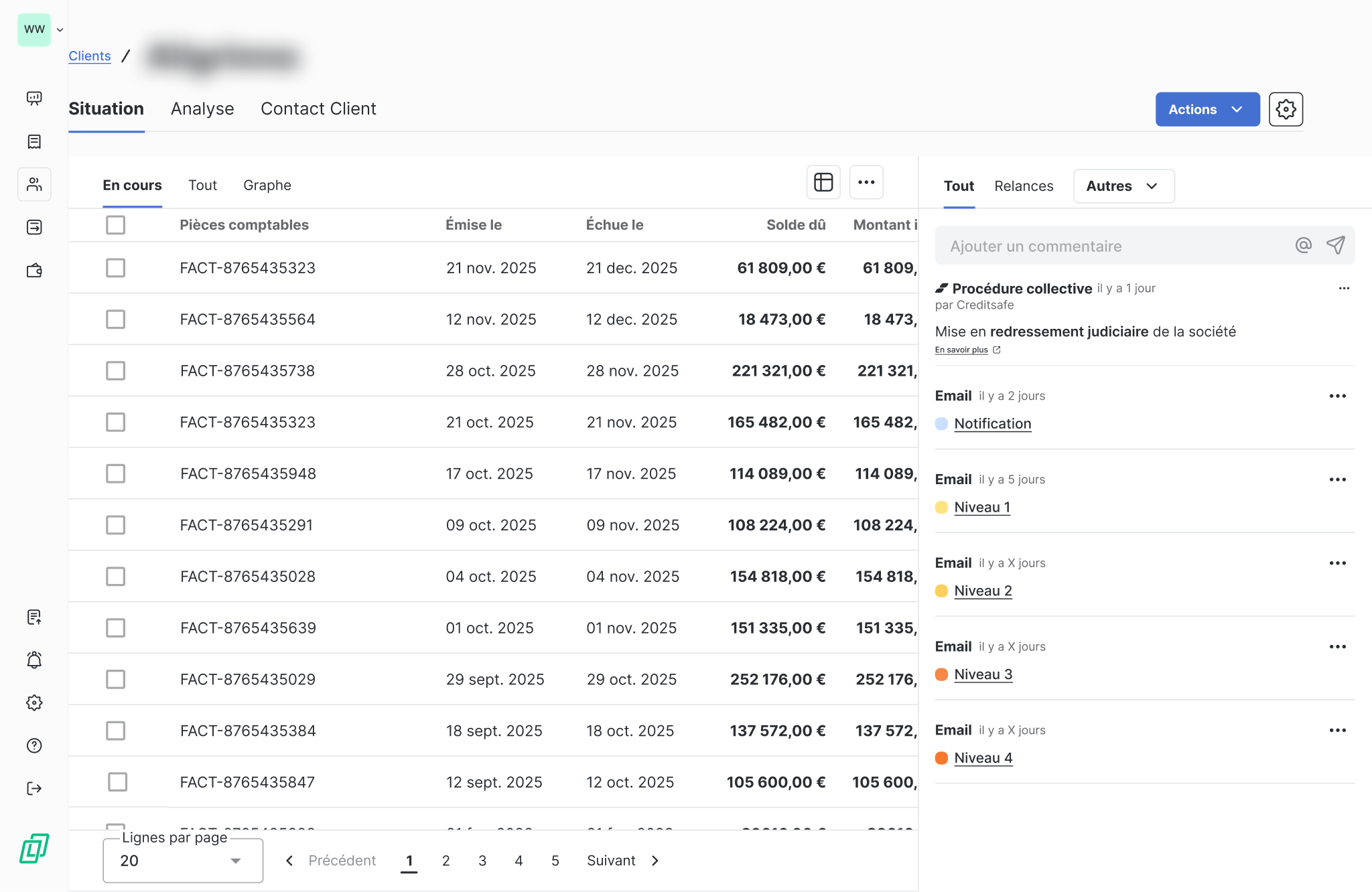Image resolution: width=1372 pixels, height=892 pixels.
Task: Open the column layout table icon
Action: click(823, 182)
